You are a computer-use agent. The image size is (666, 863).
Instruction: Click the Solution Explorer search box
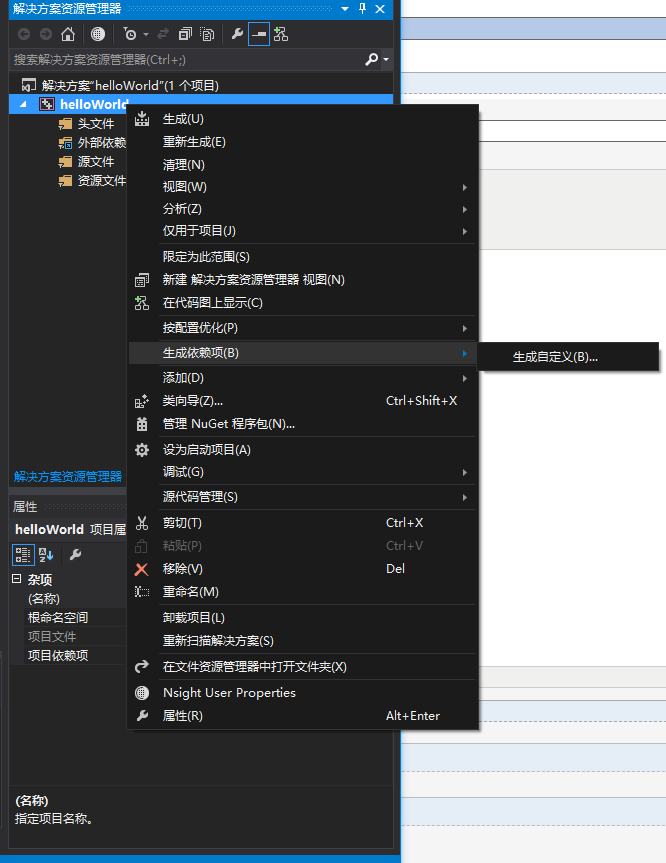[x=187, y=59]
